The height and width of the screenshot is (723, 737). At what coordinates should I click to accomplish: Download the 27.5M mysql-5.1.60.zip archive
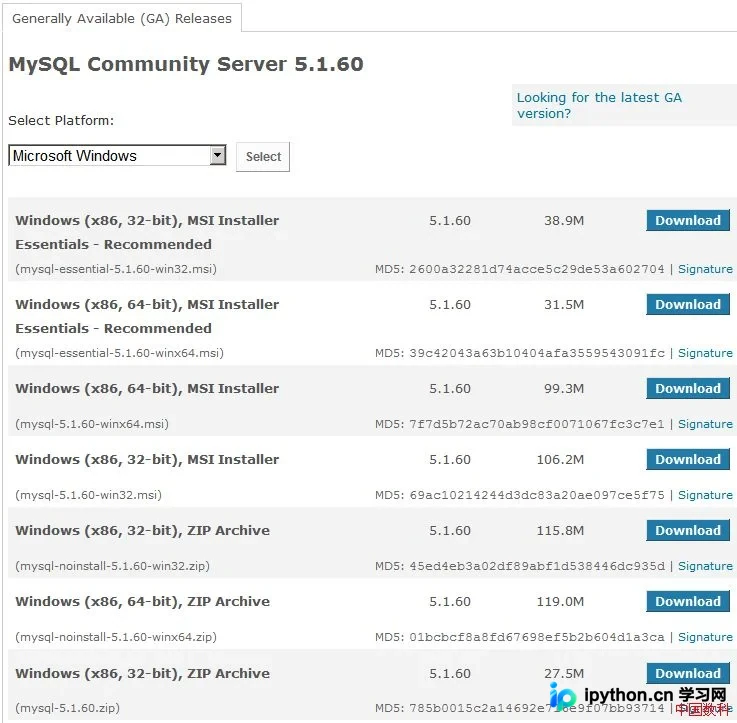click(x=688, y=674)
